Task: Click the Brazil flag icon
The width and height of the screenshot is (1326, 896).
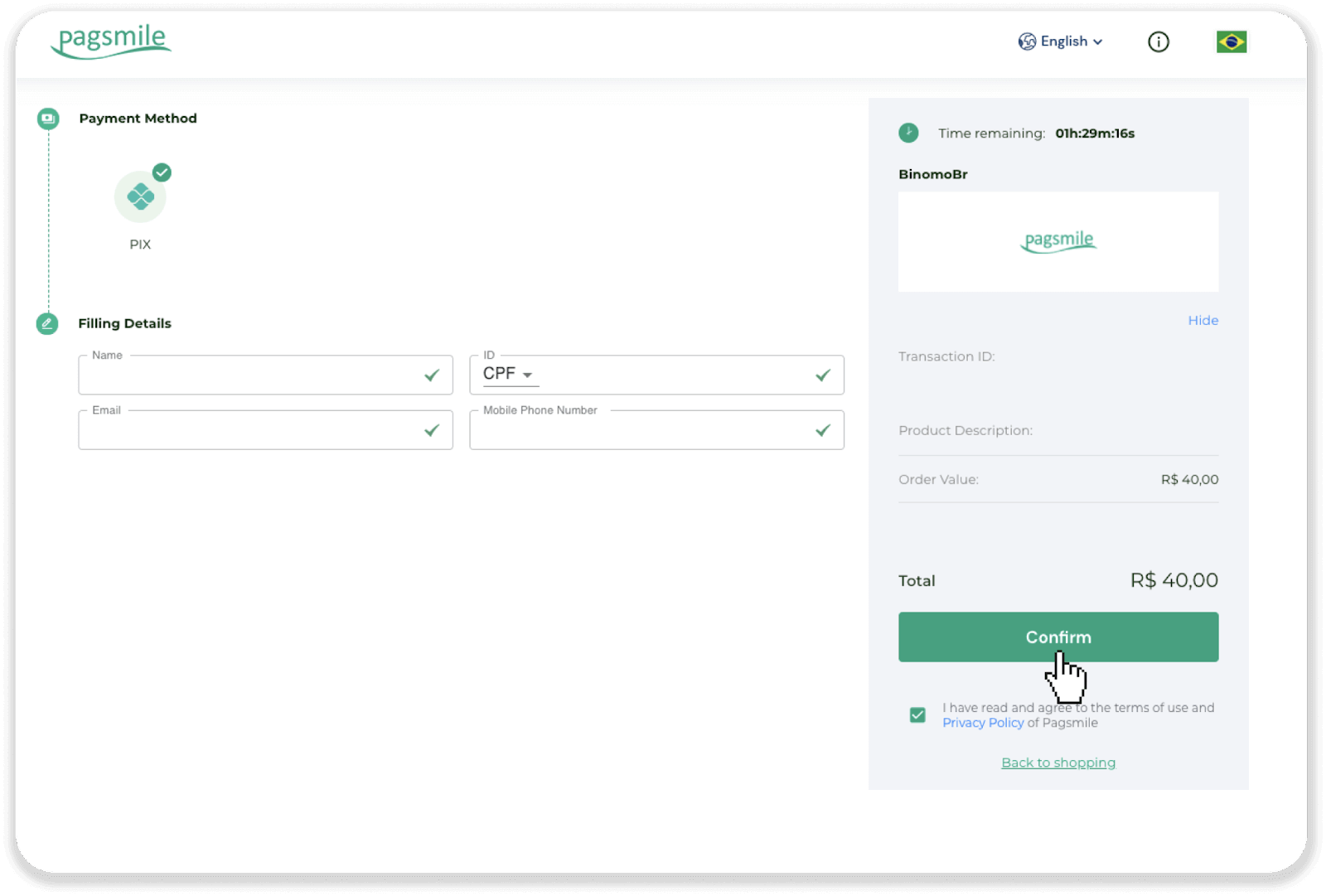Action: point(1231,40)
